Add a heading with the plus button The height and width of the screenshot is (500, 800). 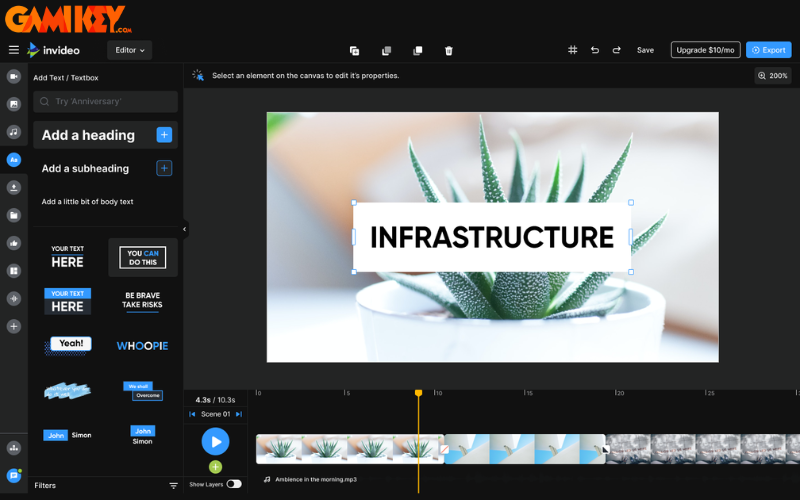tap(164, 135)
